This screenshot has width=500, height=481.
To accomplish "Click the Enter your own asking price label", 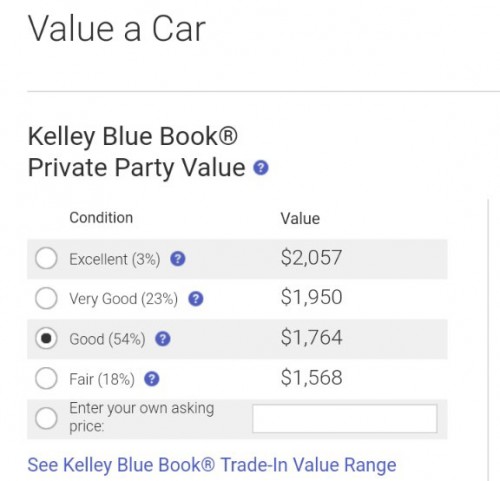I will [142, 417].
